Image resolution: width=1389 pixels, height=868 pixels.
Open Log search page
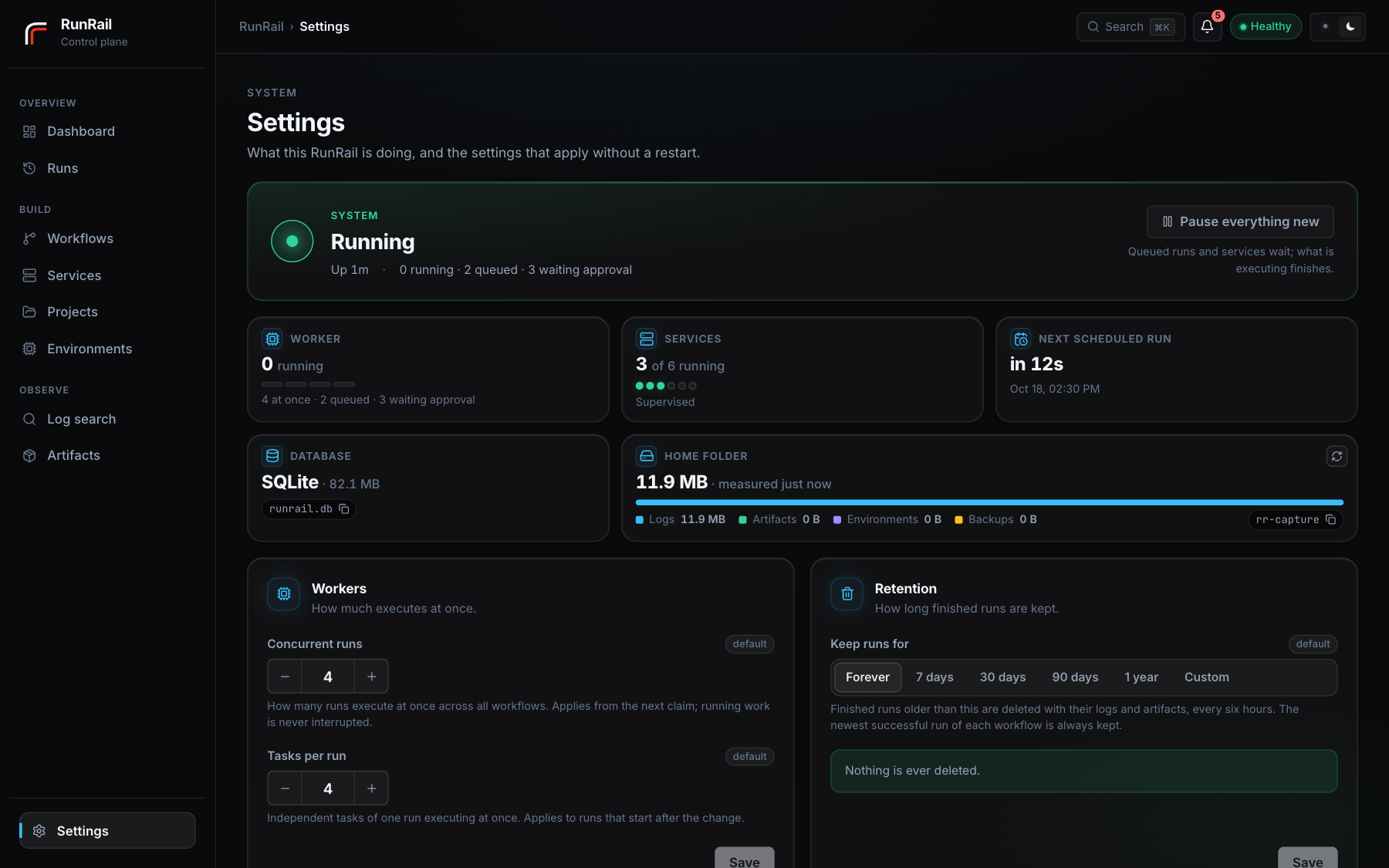click(x=107, y=419)
